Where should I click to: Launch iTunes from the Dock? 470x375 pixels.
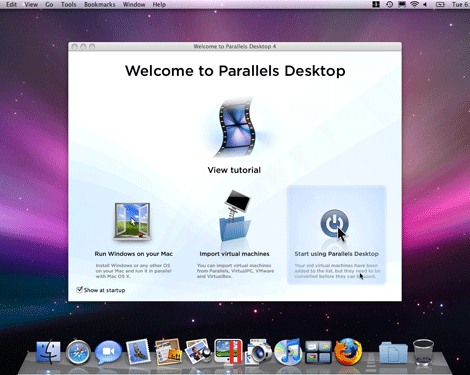(288, 352)
